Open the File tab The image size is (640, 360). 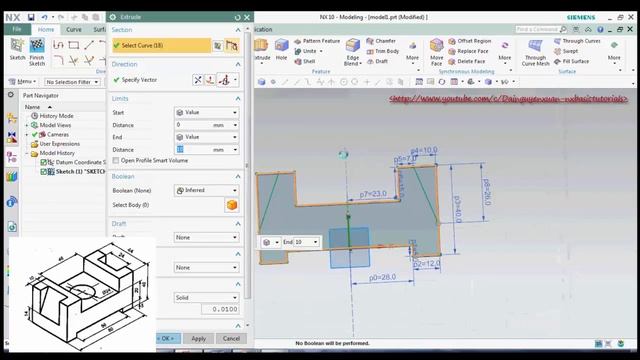[17, 29]
